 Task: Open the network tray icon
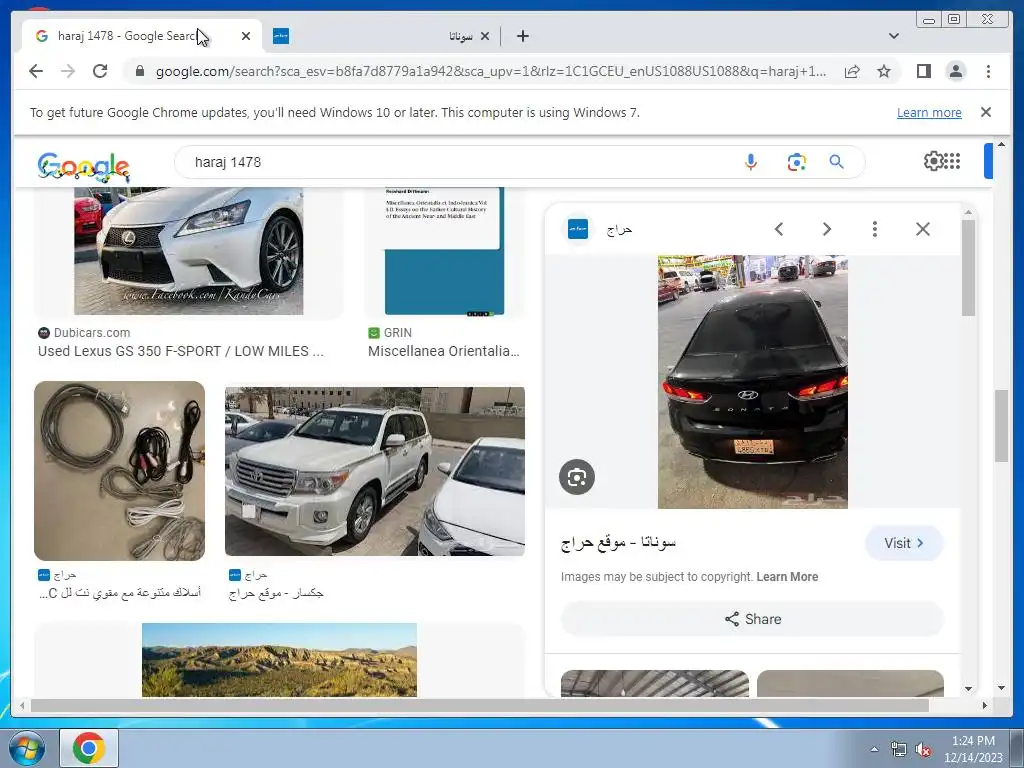(x=899, y=750)
